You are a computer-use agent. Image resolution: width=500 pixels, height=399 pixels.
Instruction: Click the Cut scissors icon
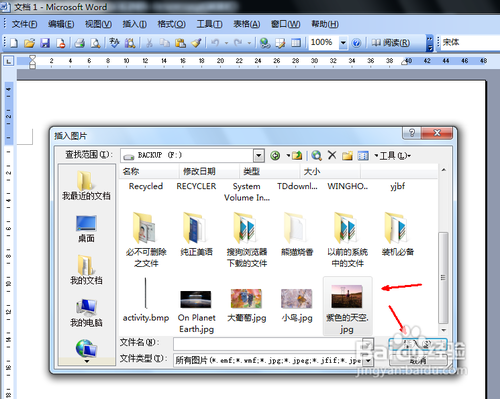click(149, 43)
